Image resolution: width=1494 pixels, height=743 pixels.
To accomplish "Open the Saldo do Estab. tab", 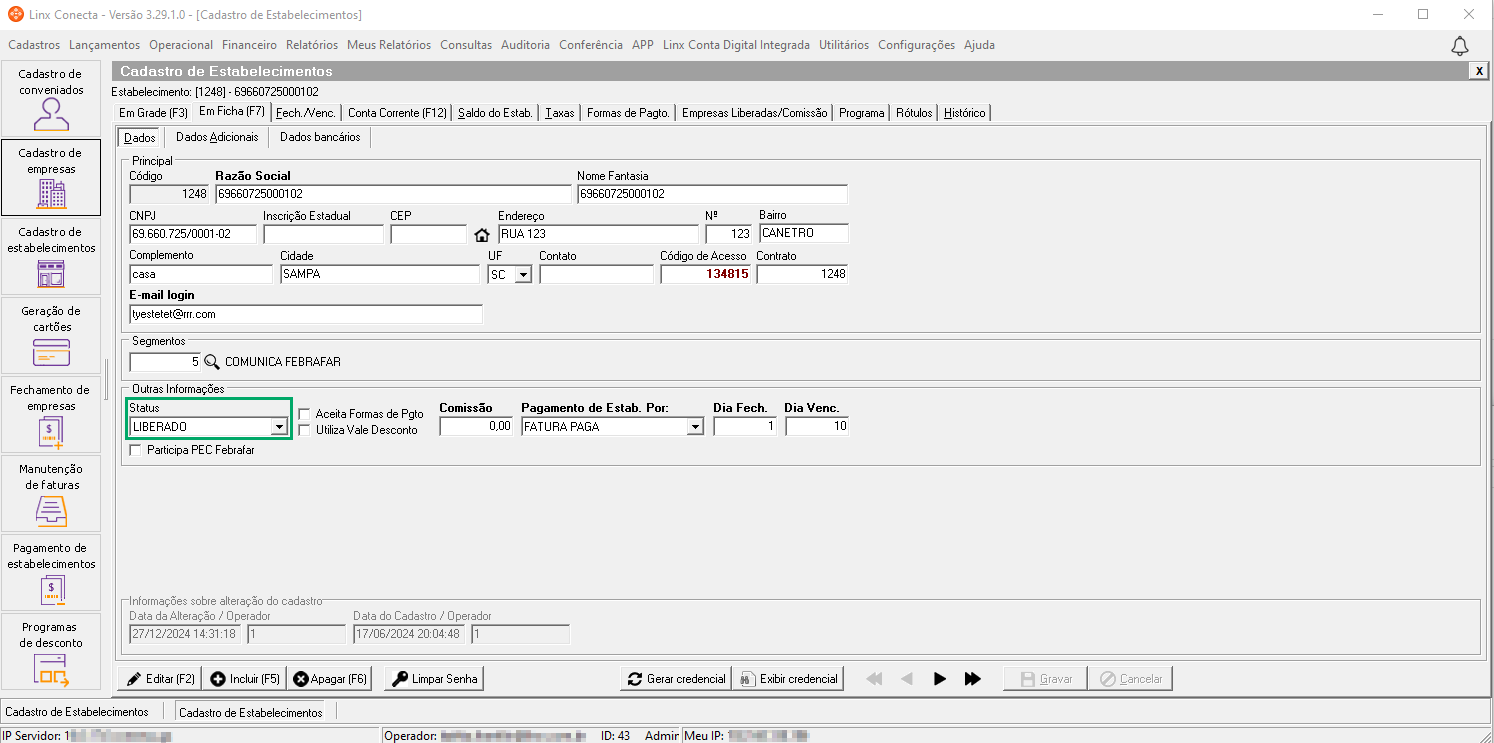I will (x=495, y=113).
